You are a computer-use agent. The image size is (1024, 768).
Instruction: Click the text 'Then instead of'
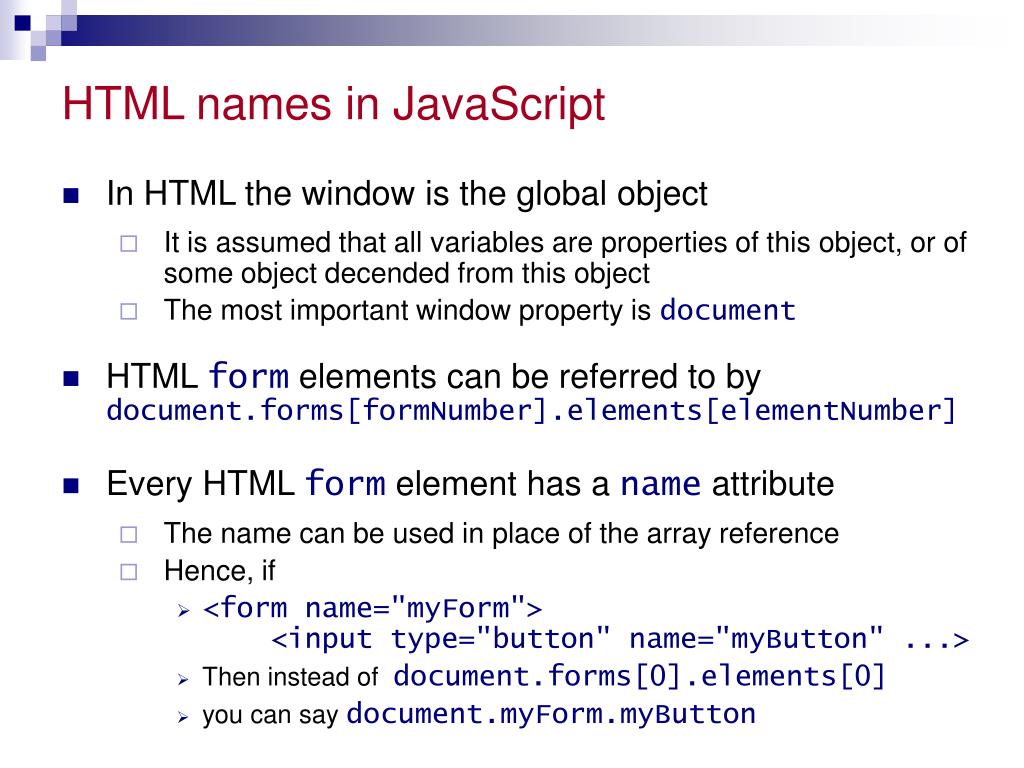(290, 677)
